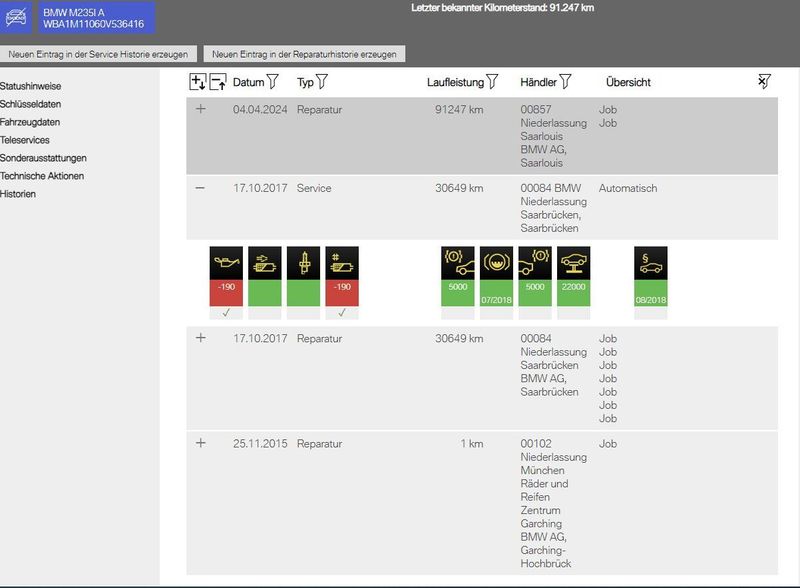Click 1 km mileage cell
The height and width of the screenshot is (588, 800).
coord(472,444)
